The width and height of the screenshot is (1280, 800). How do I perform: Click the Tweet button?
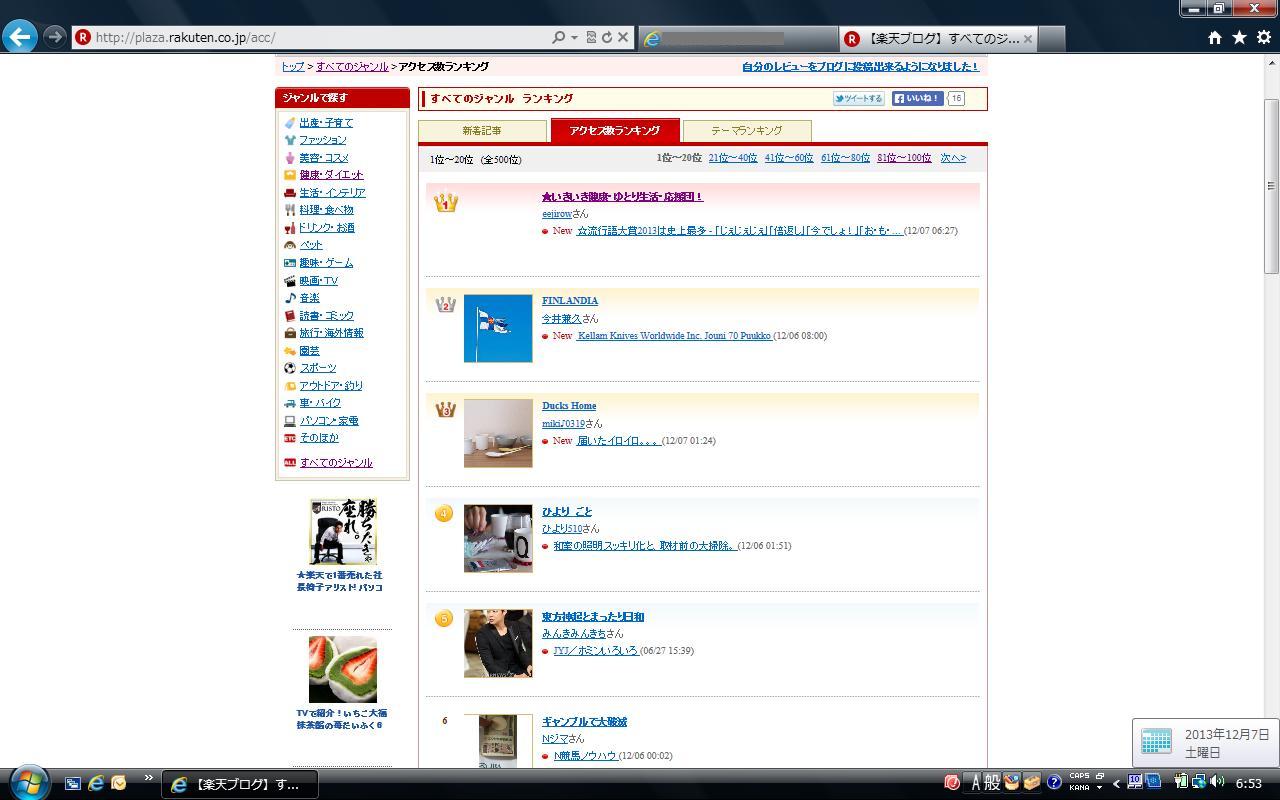tap(859, 99)
